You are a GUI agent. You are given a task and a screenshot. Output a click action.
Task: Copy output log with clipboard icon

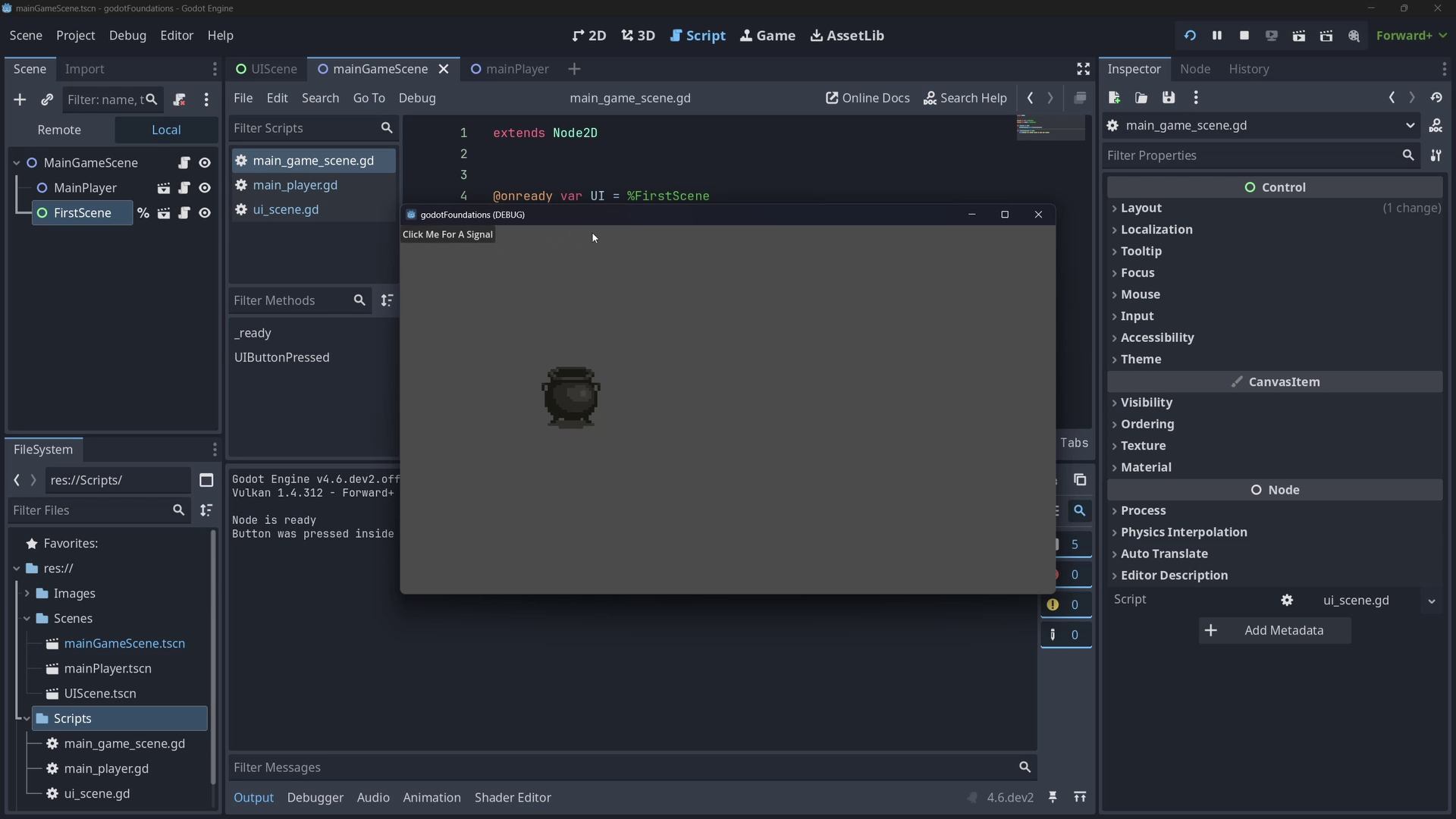pyautogui.click(x=1080, y=479)
